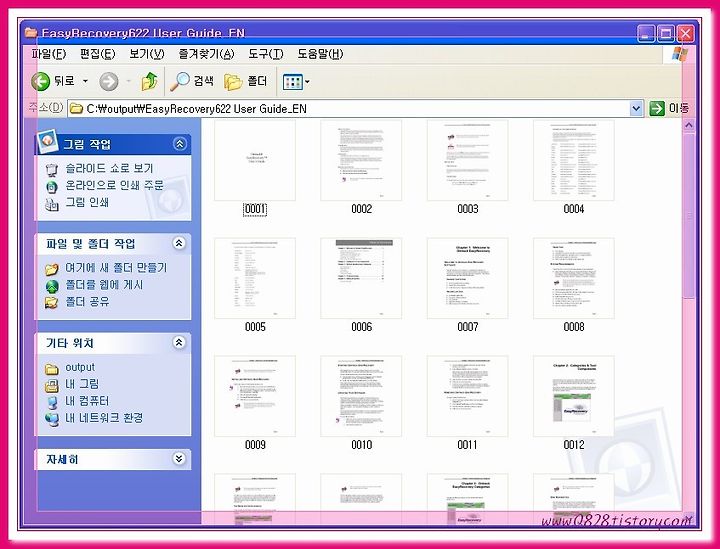The height and width of the screenshot is (549, 720).
Task: Select thumbnail 0007
Action: pyautogui.click(x=467, y=278)
